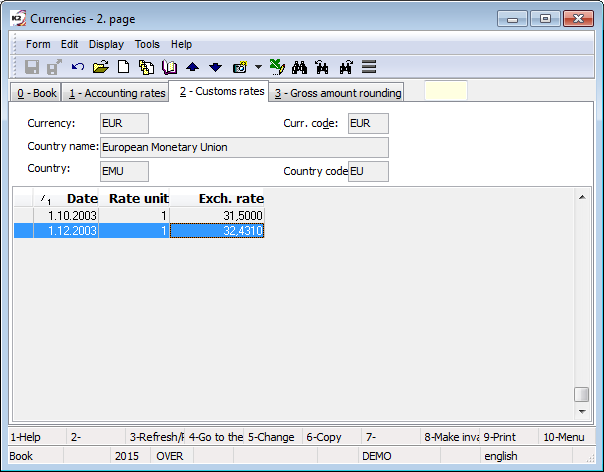This screenshot has width=604, height=472.
Task: Click binoculars find-next icon
Action: [346, 67]
